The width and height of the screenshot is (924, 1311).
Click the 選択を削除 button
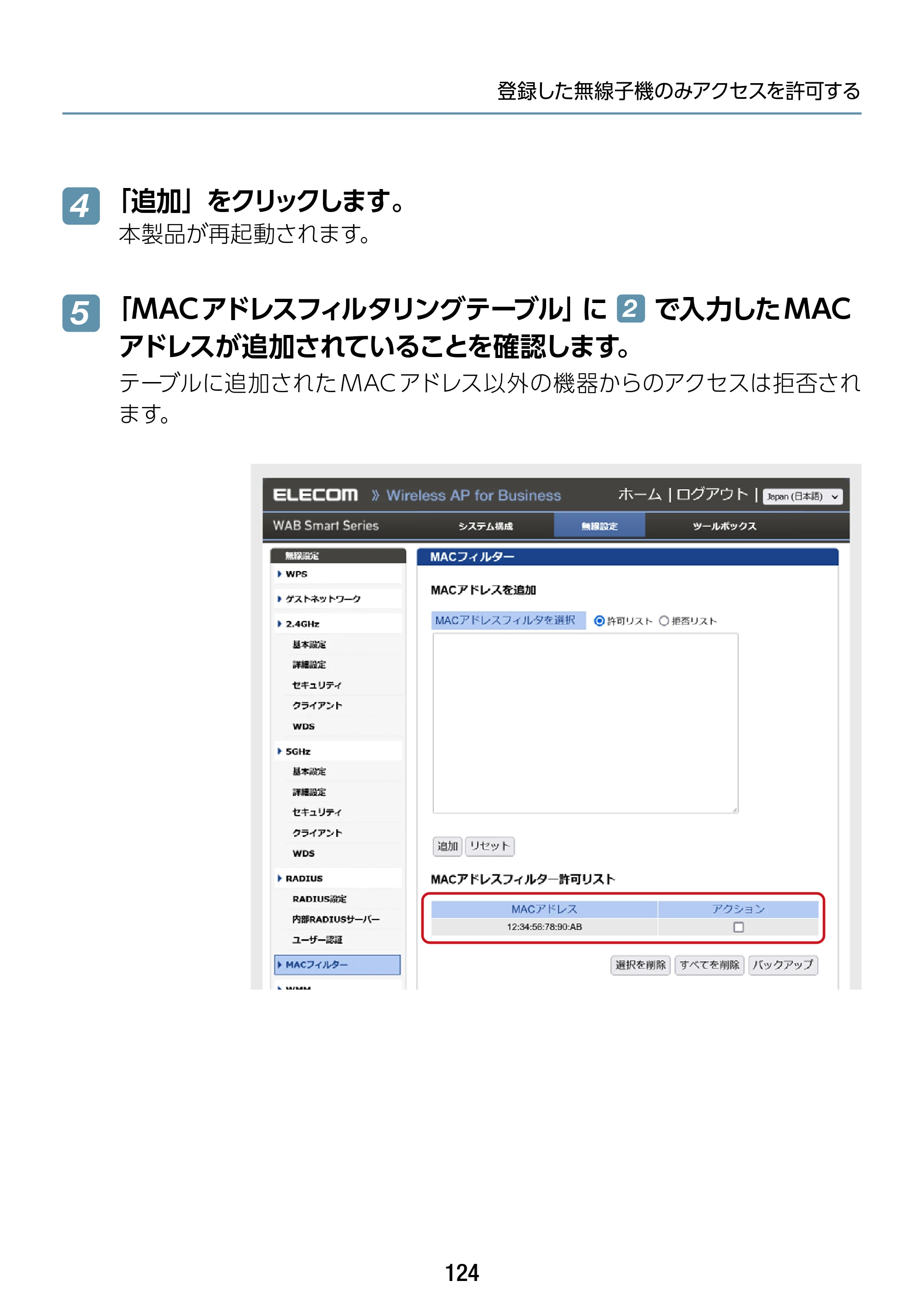[x=640, y=965]
